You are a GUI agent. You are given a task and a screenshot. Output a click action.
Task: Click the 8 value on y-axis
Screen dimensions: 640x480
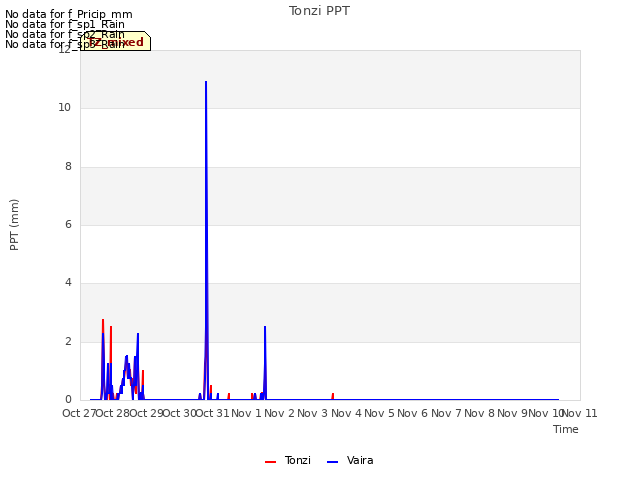point(68,167)
